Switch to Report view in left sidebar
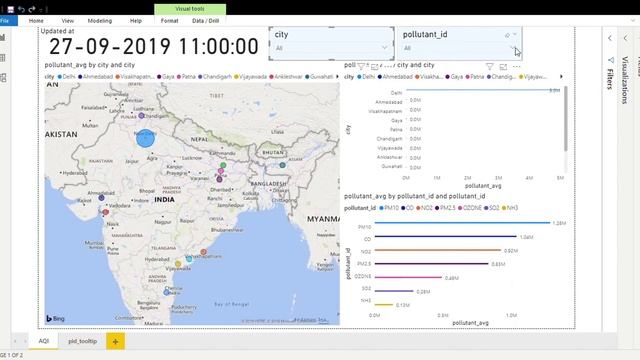The image size is (640, 360). coord(3,38)
